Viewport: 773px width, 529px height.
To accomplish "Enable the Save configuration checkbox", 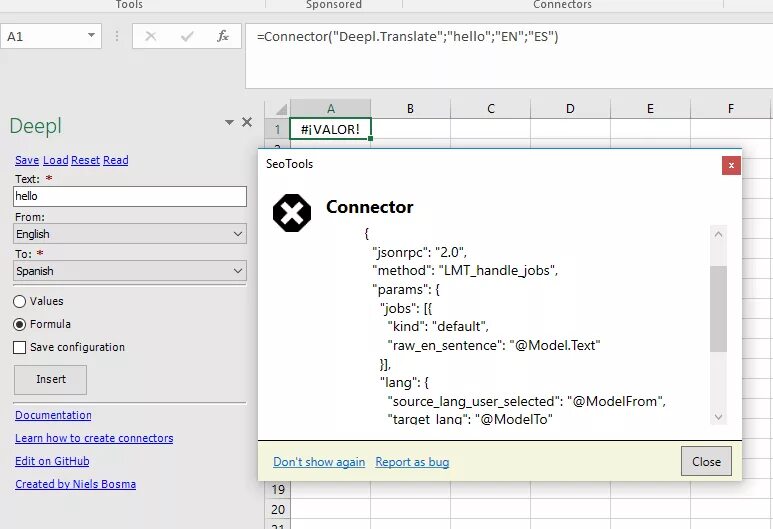I will point(19,348).
